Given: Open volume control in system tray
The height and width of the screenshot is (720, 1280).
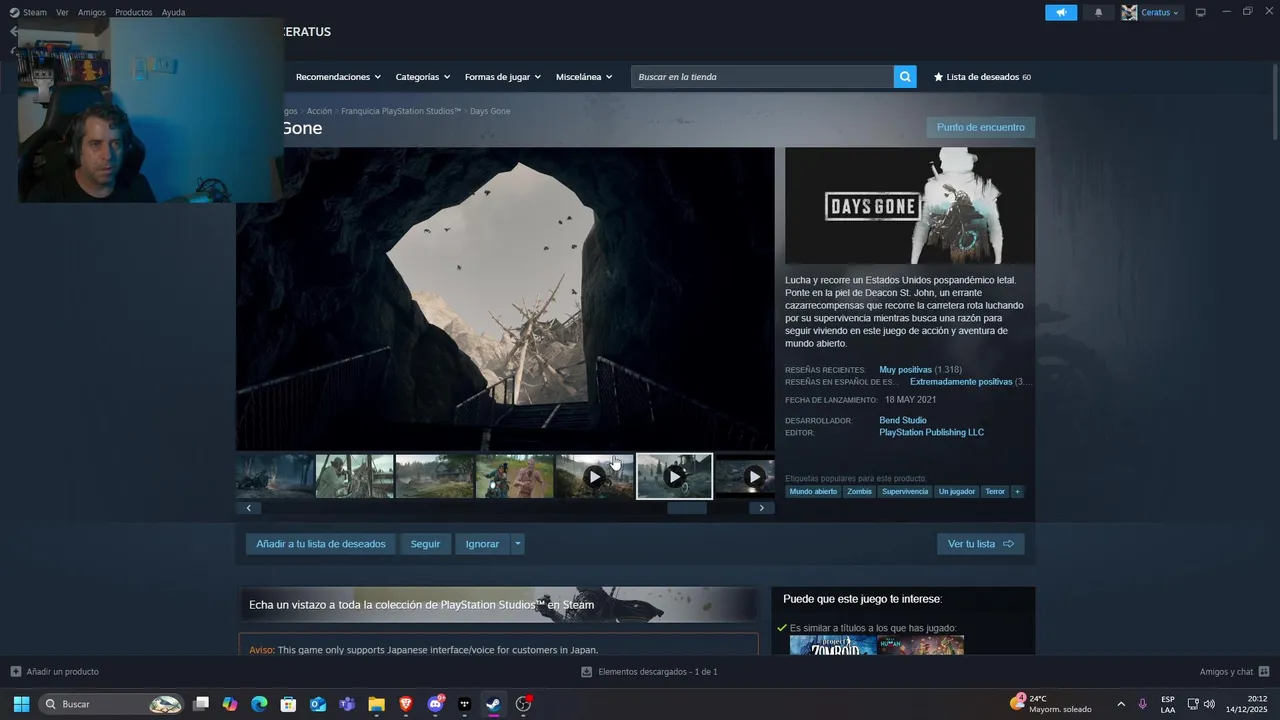Looking at the screenshot, I should click(1209, 704).
